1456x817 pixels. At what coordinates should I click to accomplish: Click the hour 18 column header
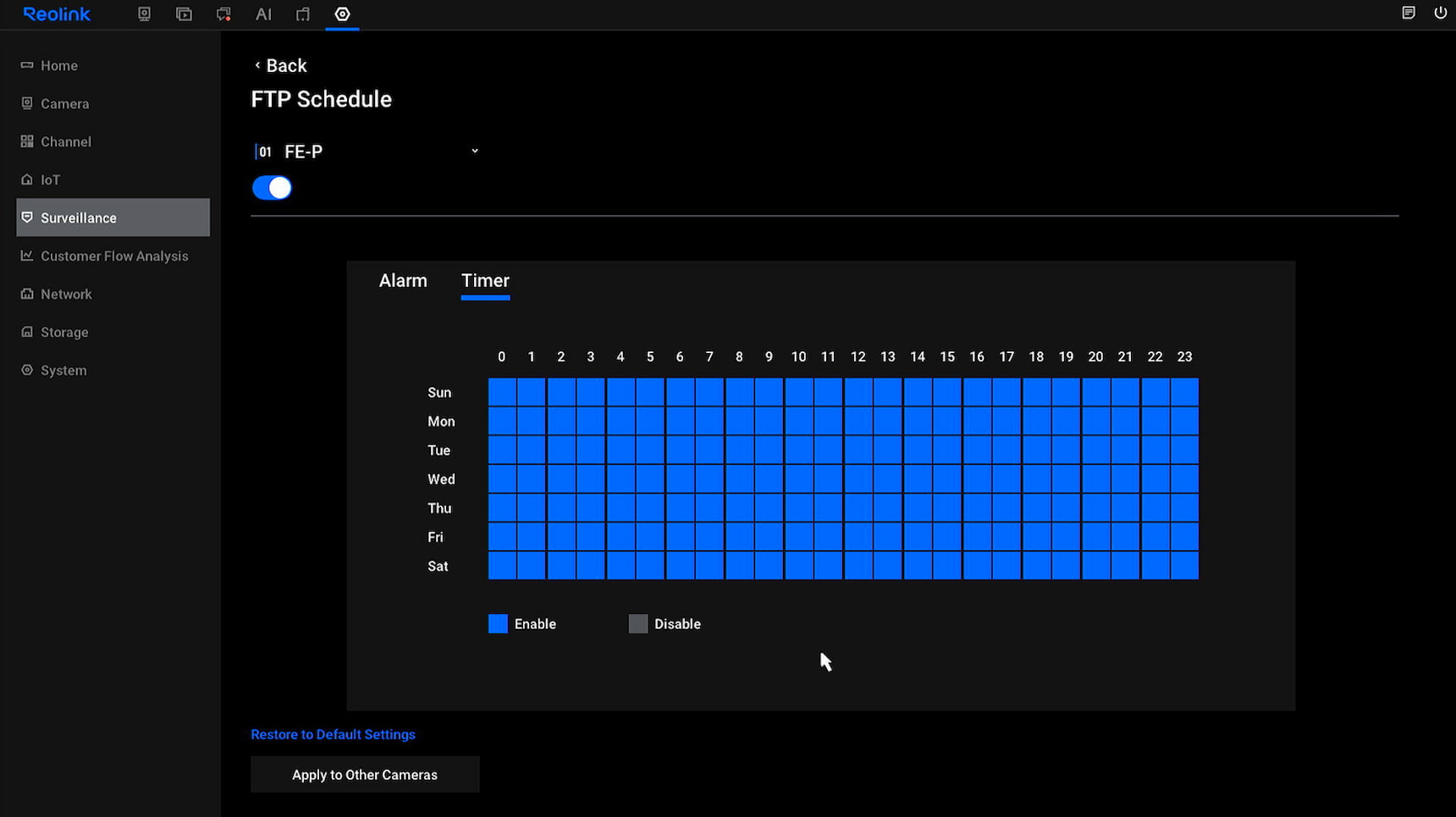(x=1036, y=356)
